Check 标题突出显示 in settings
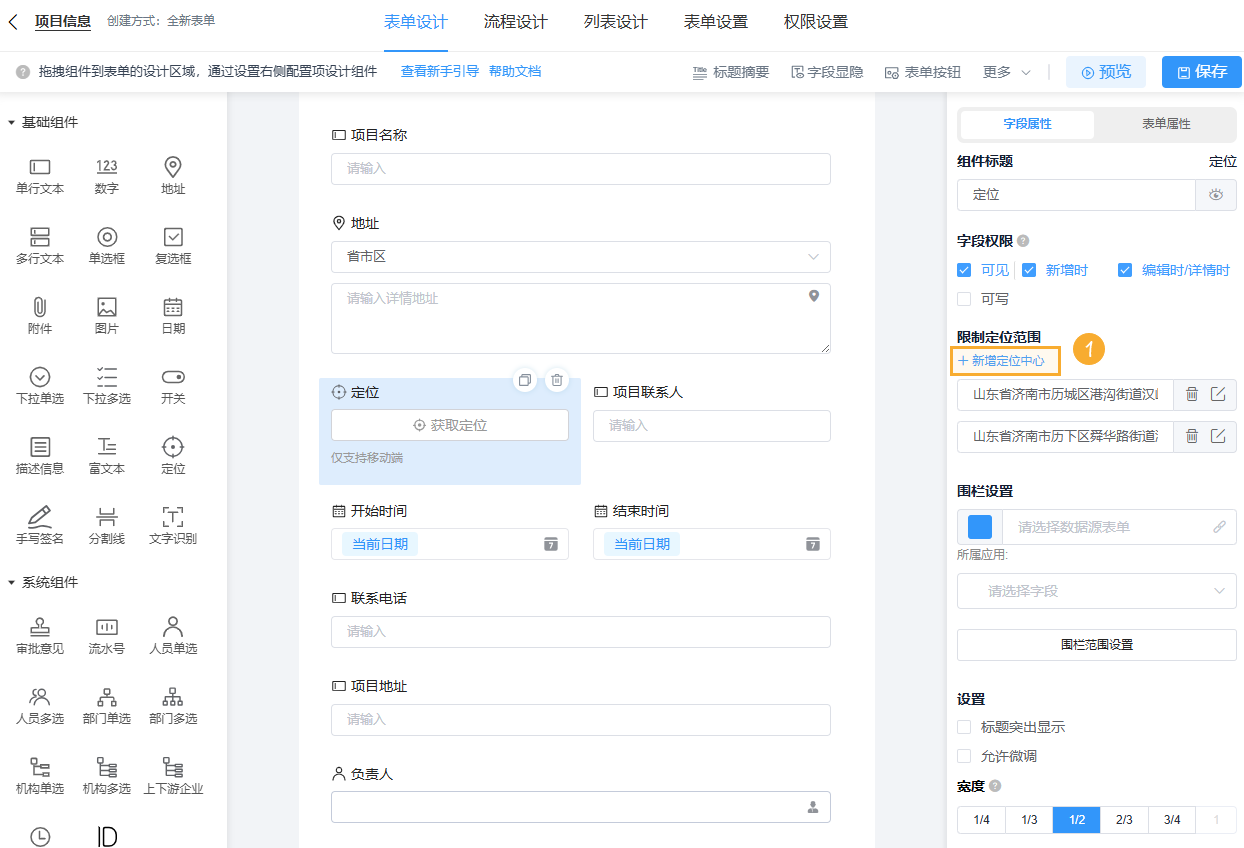The width and height of the screenshot is (1244, 848). coord(964,728)
